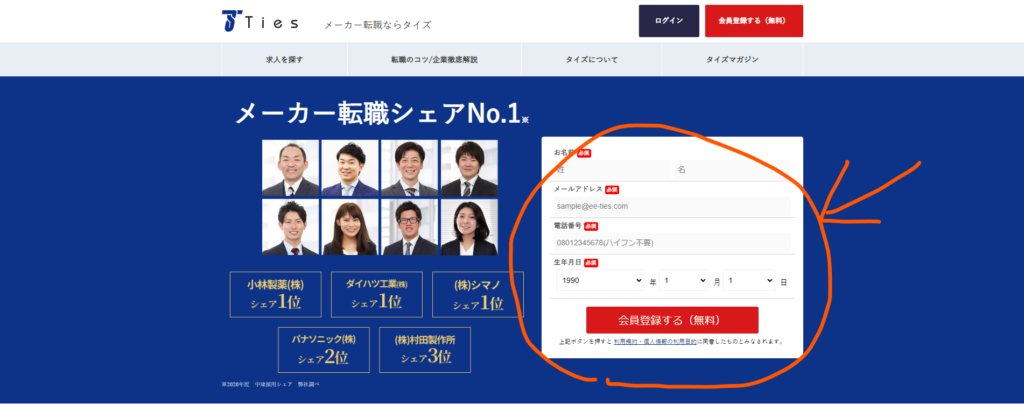The width and height of the screenshot is (1024, 404).
Task: Click the メーカー転職ならタイズ tagline
Action: pos(377,25)
